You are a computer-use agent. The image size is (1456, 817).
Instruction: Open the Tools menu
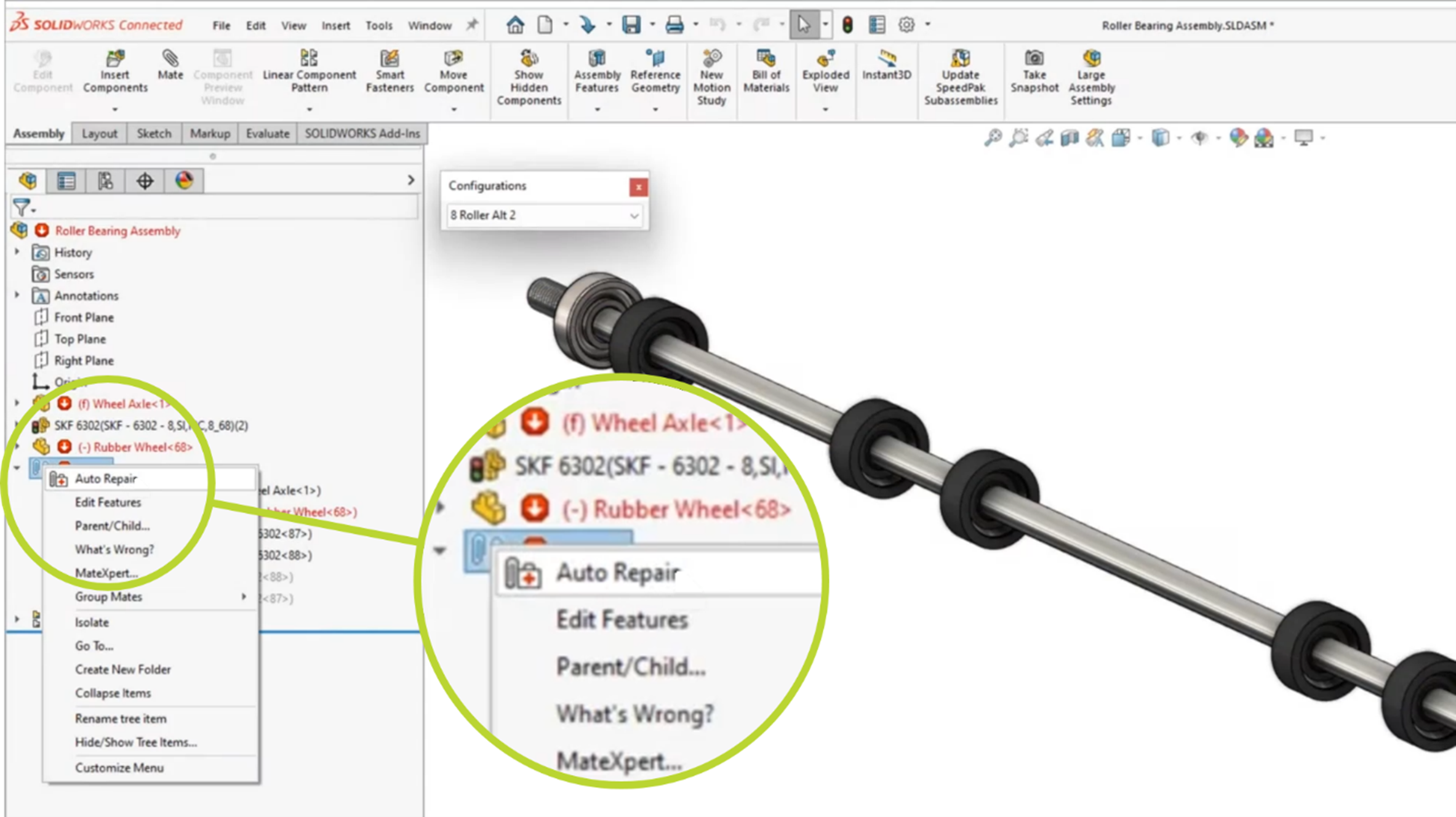coord(378,25)
